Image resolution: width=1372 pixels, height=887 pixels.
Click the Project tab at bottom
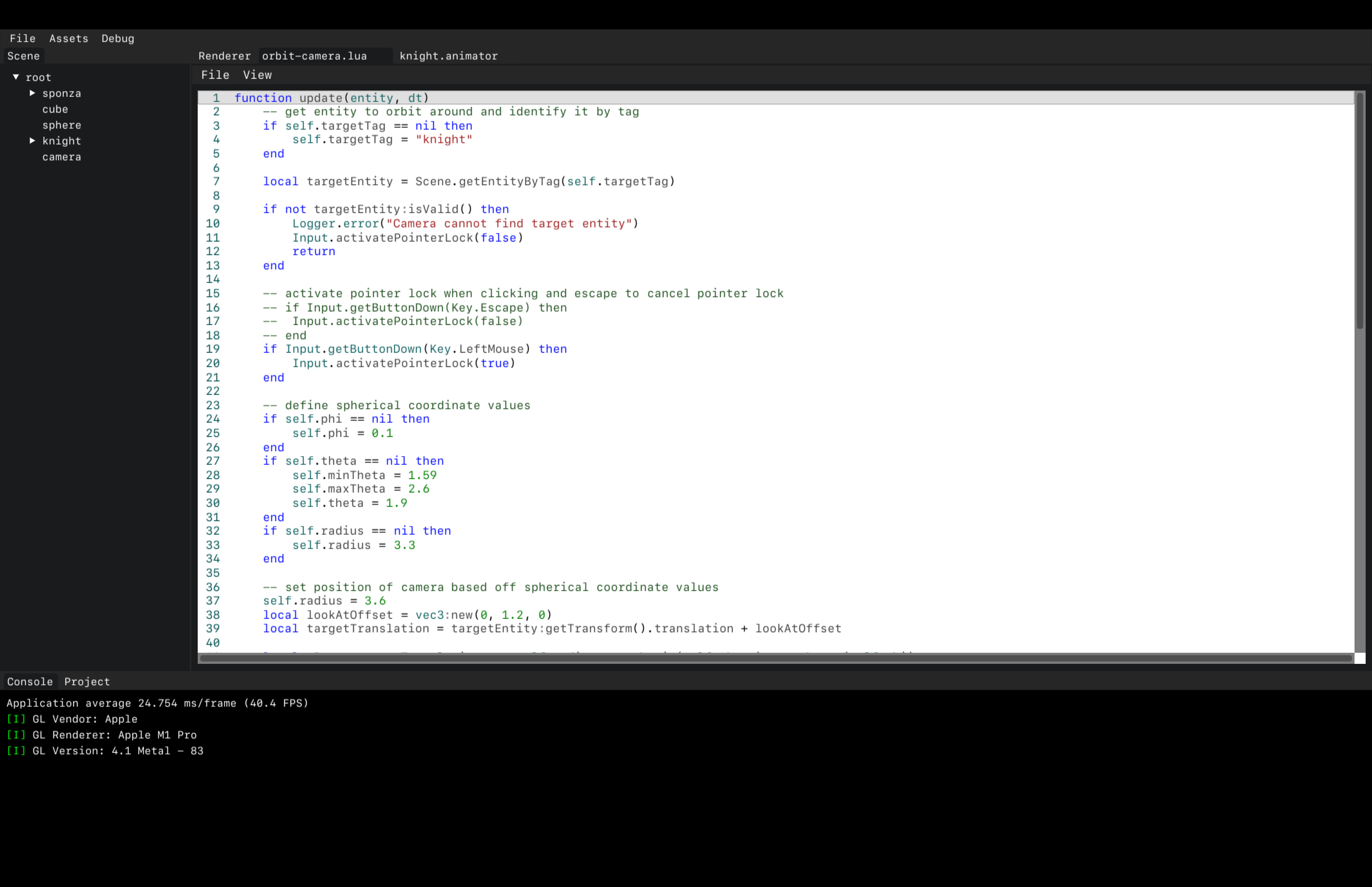pos(87,681)
